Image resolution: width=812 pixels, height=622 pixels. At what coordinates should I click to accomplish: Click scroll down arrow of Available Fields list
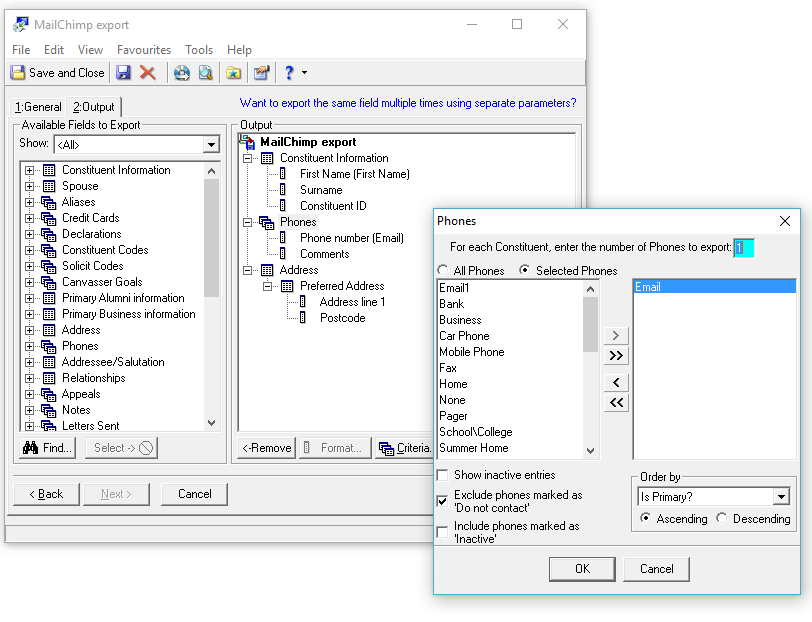click(x=211, y=423)
